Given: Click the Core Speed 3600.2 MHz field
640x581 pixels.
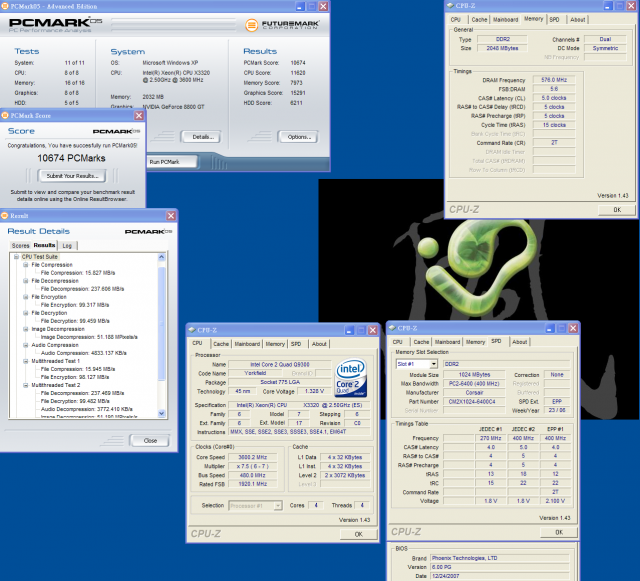Looking at the screenshot, I should coord(253,457).
